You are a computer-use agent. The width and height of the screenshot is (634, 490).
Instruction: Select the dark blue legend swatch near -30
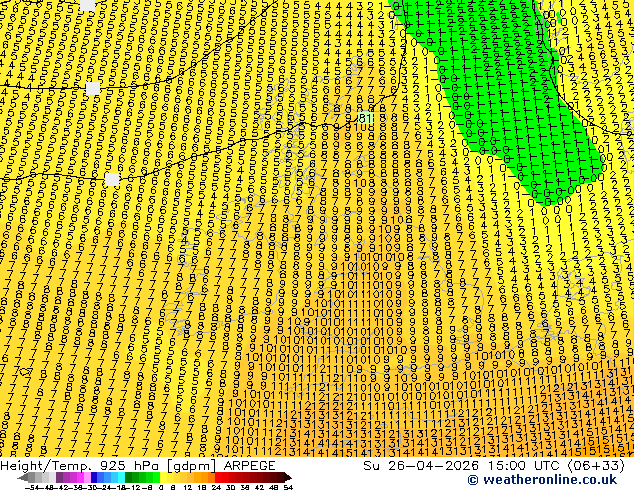(x=94, y=477)
